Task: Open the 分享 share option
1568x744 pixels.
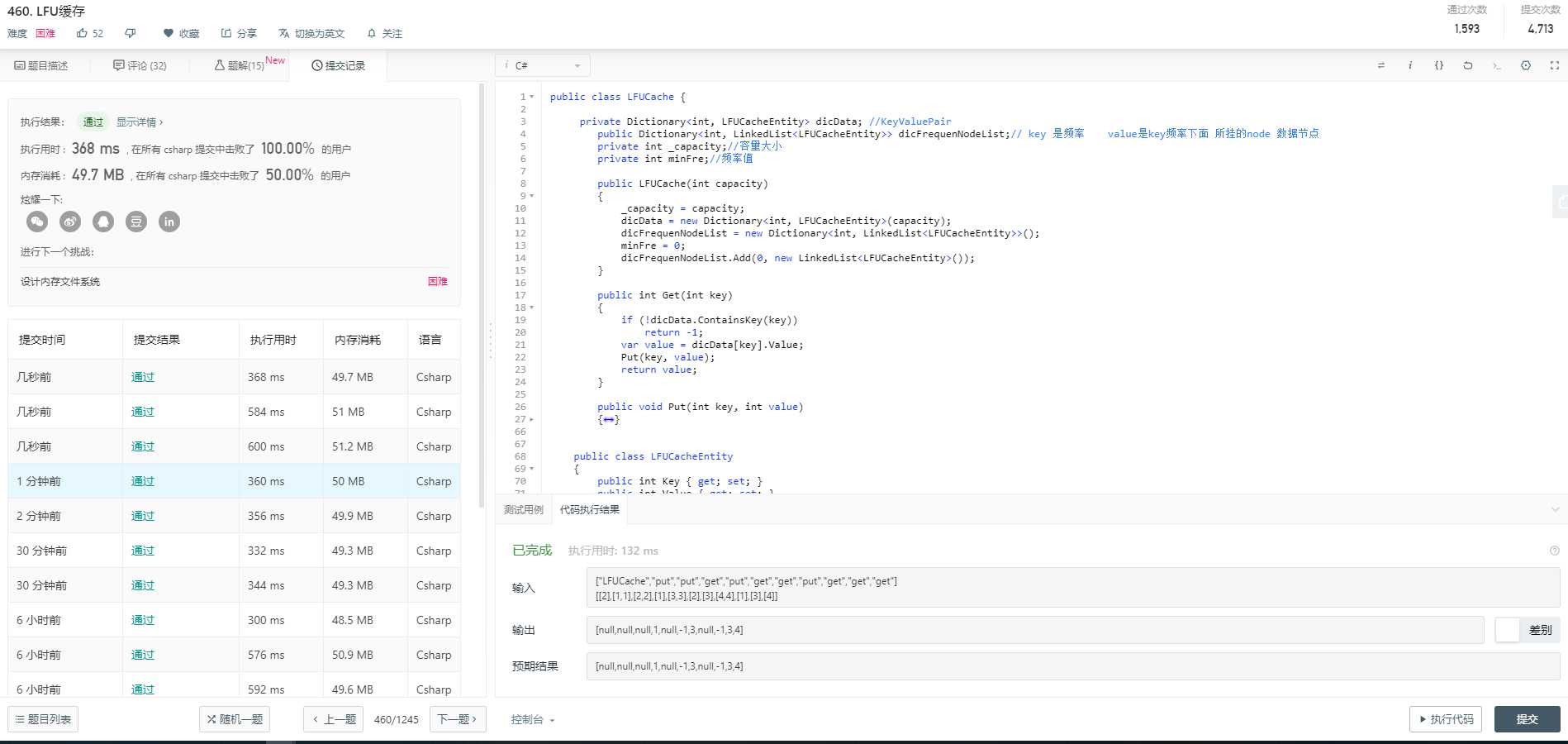Action: pos(239,33)
